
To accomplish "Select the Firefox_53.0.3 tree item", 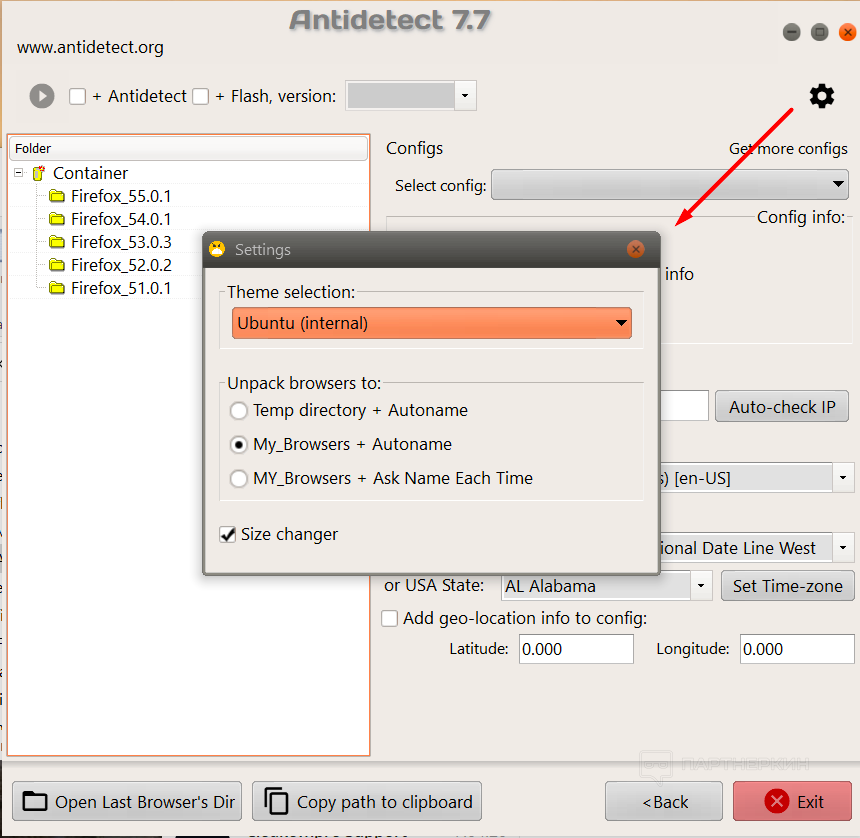I will tap(121, 242).
